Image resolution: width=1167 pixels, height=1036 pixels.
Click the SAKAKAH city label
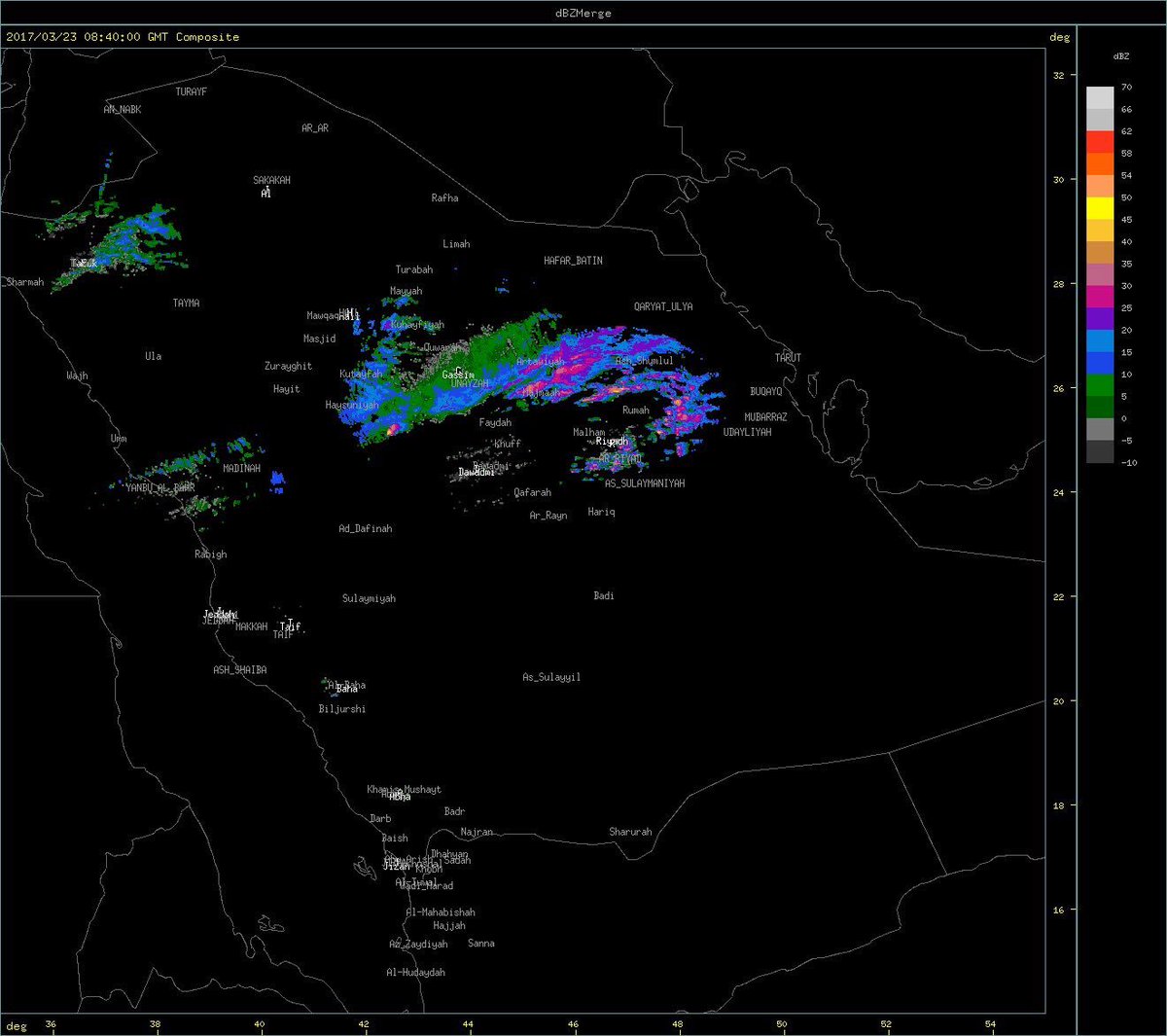click(272, 181)
